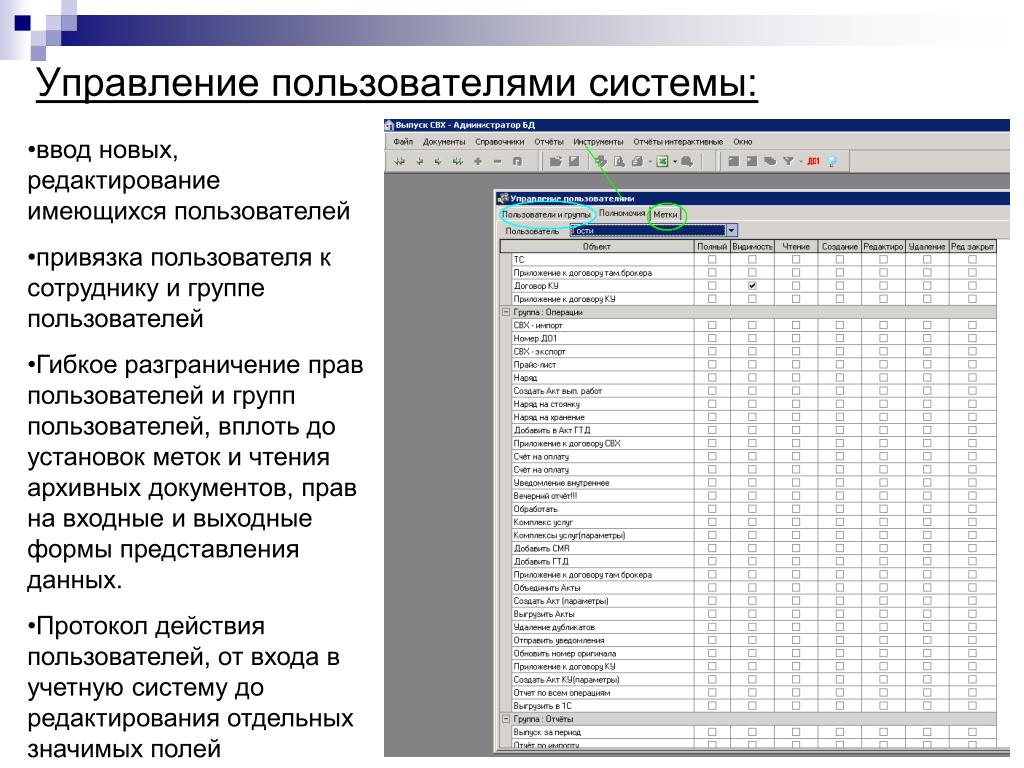Select the Отчет по всем операциям row
The width and height of the screenshot is (1024, 768).
[x=602, y=692]
